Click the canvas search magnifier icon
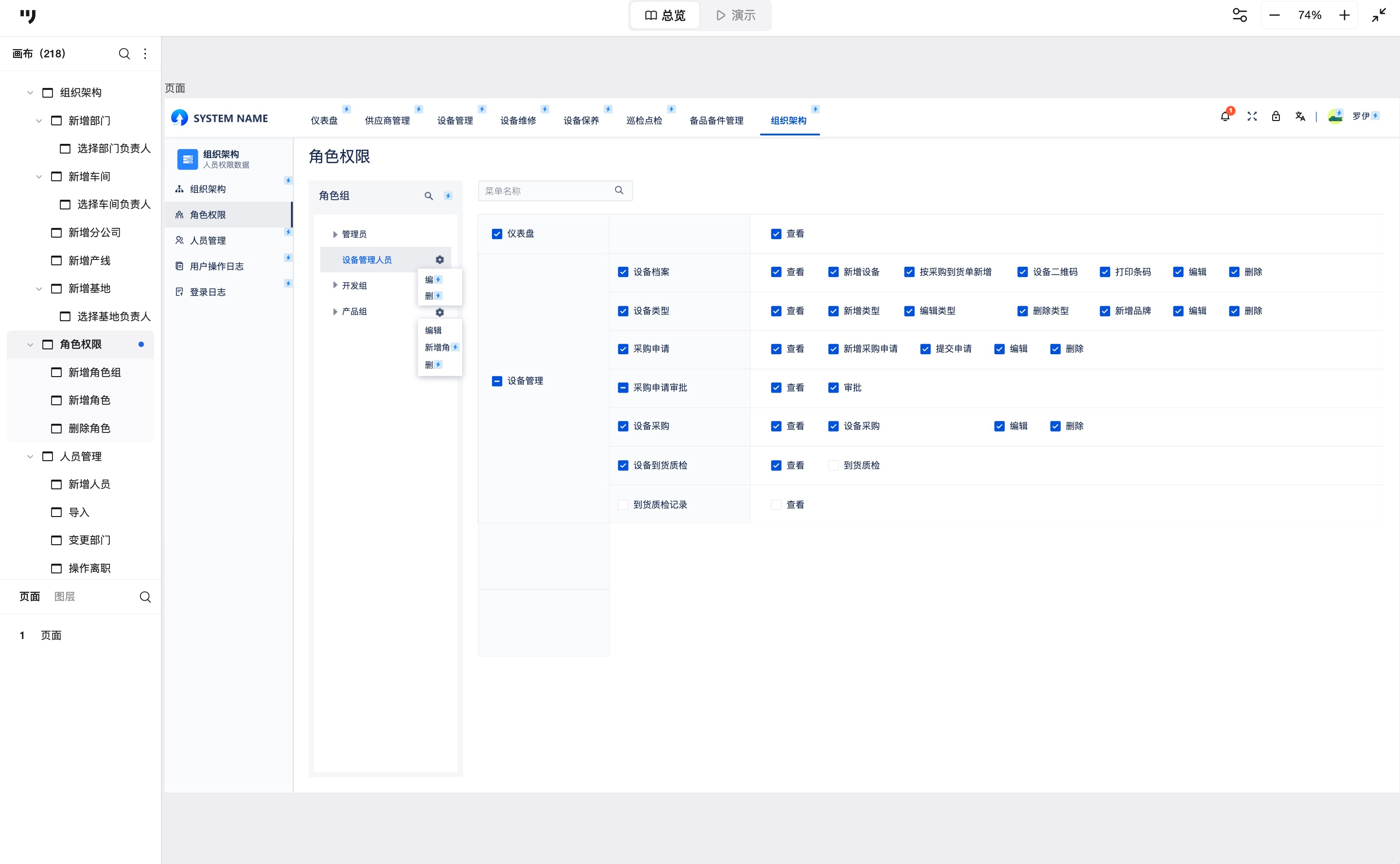Screen dimensions: 1400x864 [x=124, y=54]
